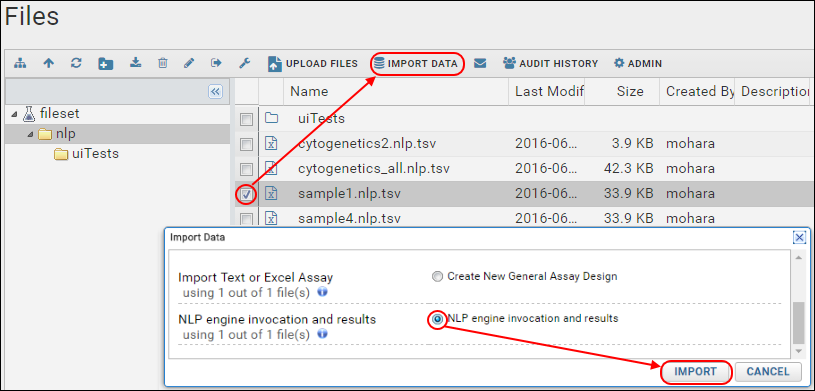The image size is (815, 391).
Task: Click Import Data in the toolbar
Action: [x=416, y=63]
